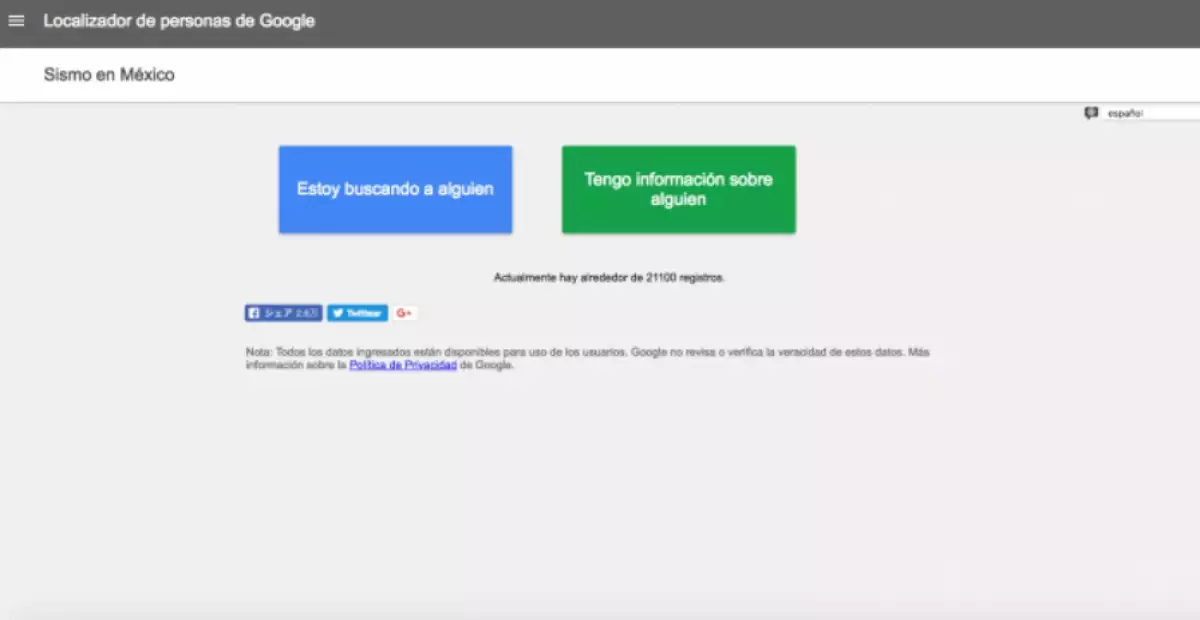Image resolution: width=1200 pixels, height=620 pixels.
Task: Click the Facebook icon on the share button
Action: pos(255,312)
